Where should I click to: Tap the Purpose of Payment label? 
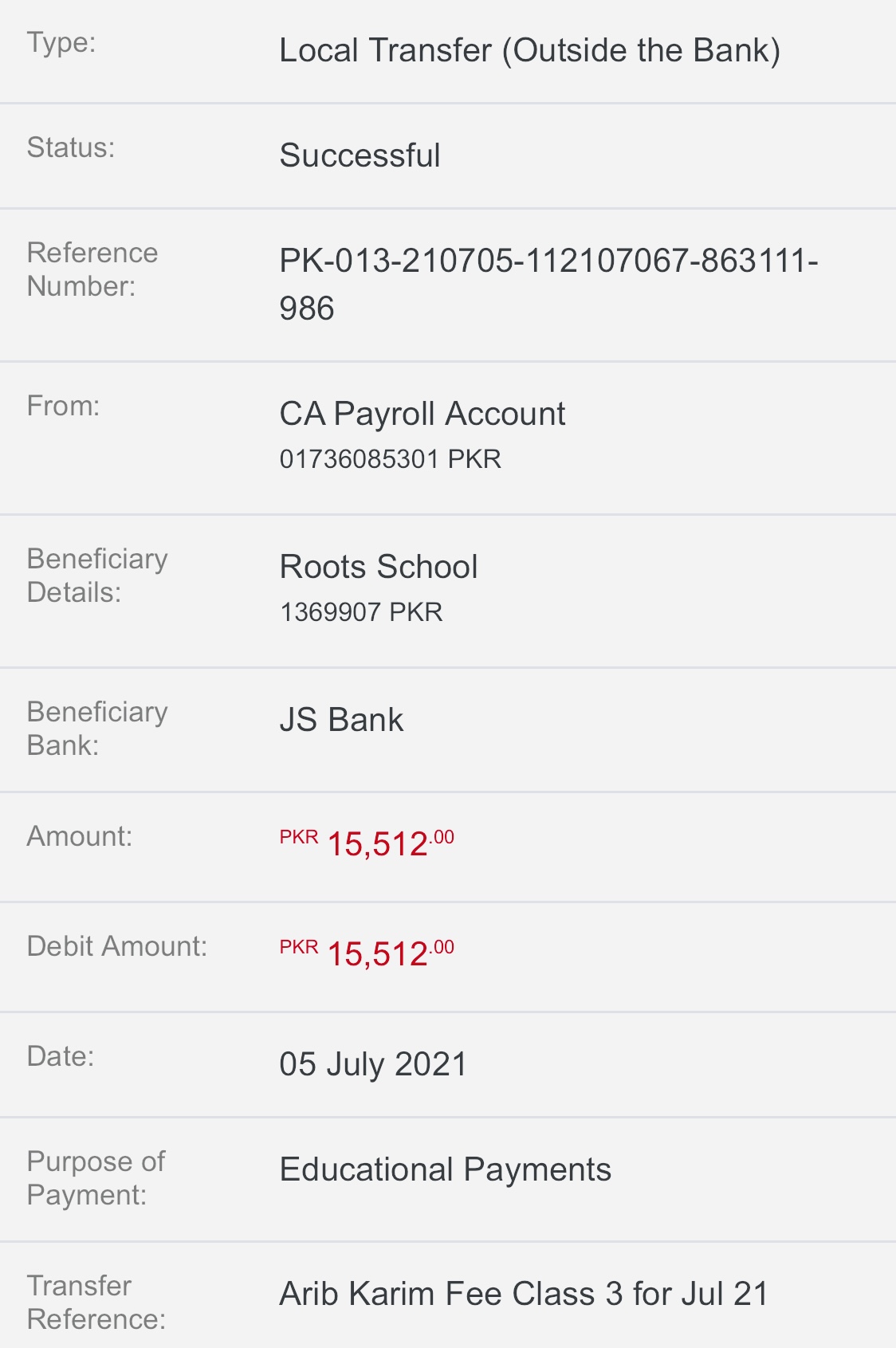96,1178
